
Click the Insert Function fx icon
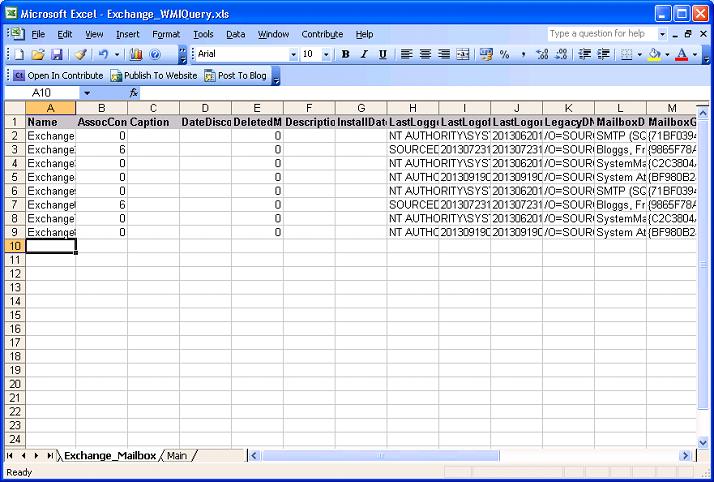click(x=134, y=92)
